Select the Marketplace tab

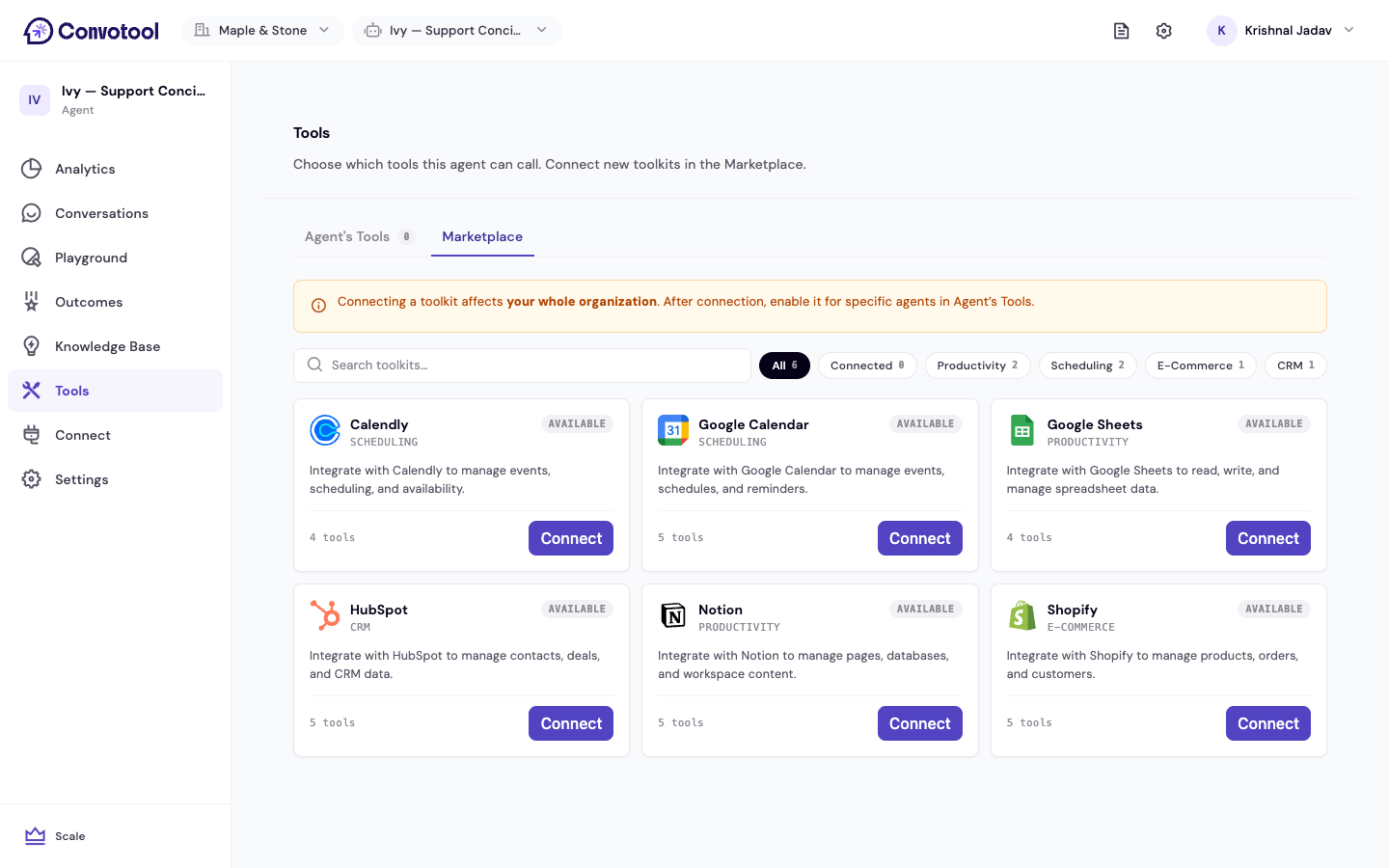tap(482, 236)
